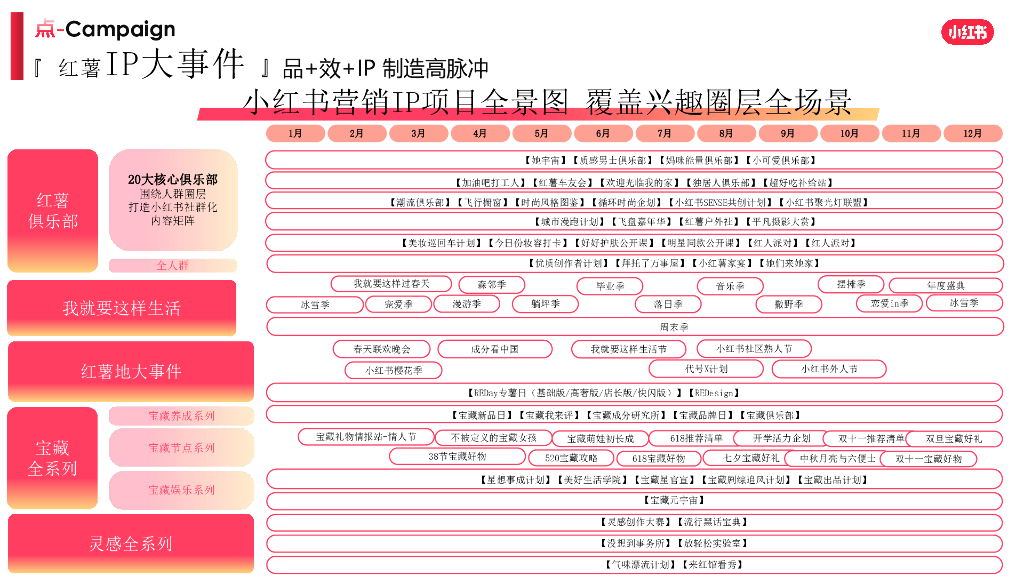Image resolution: width=1024 pixels, height=576 pixels.
Task: Click the 宝藏礼物情报站-情人节 pill
Action: (366, 437)
